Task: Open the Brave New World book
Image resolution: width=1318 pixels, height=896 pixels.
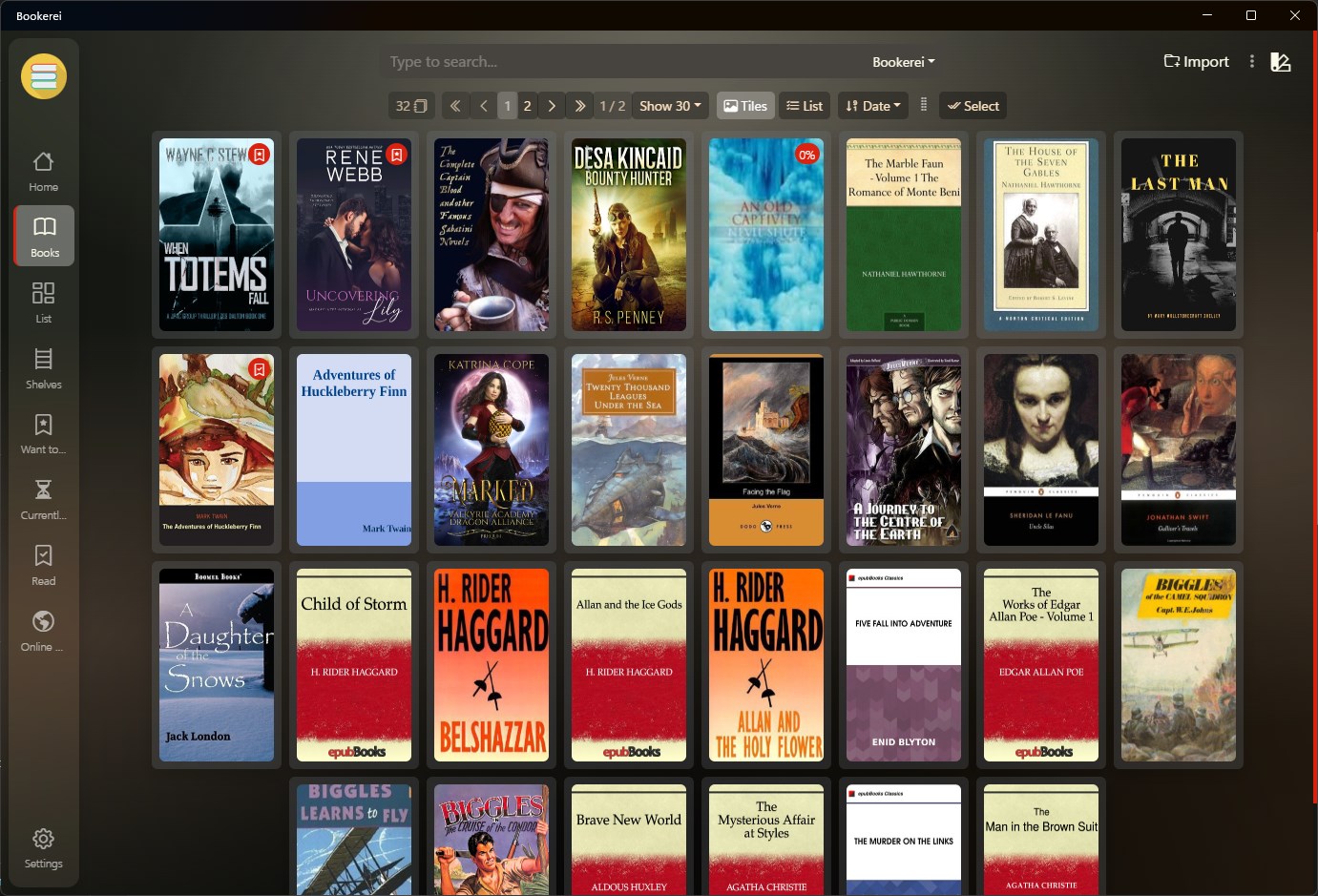Action: (x=629, y=840)
